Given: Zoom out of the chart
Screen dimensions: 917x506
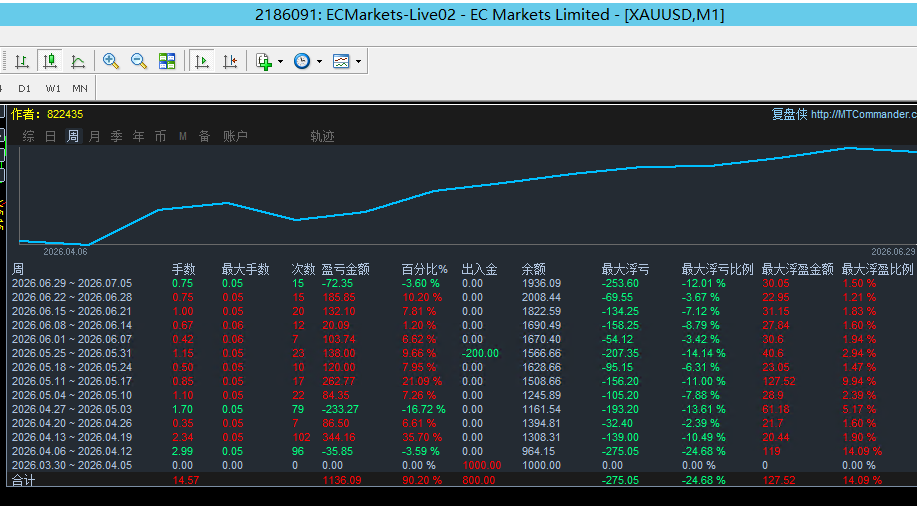Looking at the screenshot, I should click(x=139, y=61).
